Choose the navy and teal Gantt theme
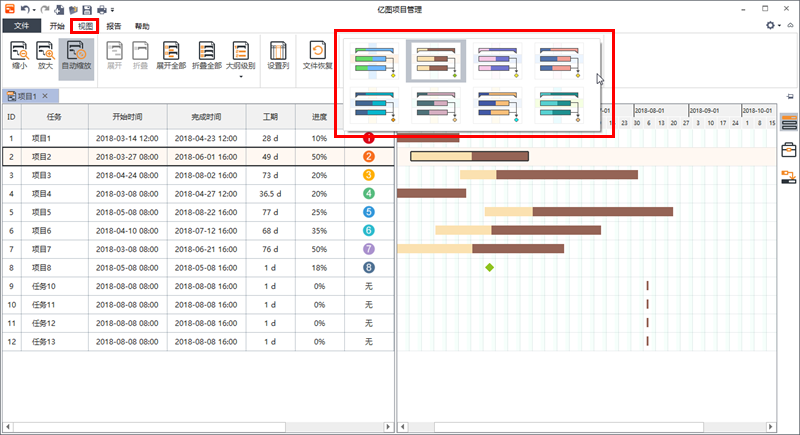 click(x=374, y=106)
